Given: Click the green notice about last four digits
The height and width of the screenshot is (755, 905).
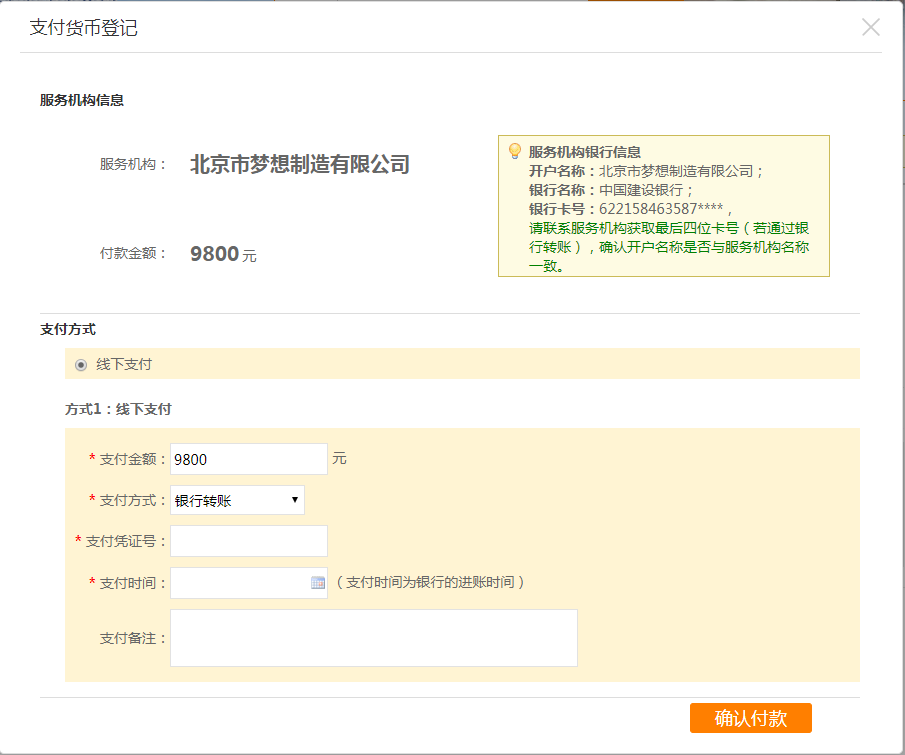Looking at the screenshot, I should [669, 247].
